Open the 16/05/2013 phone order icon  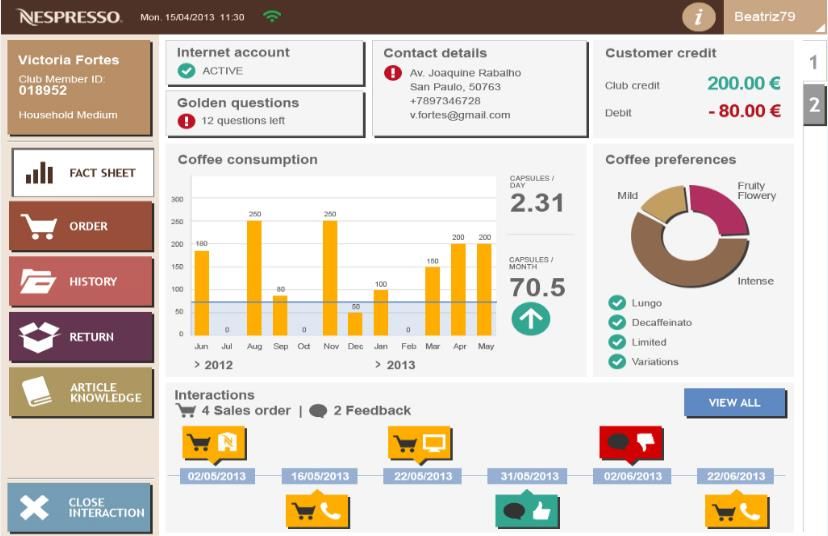coord(317,509)
